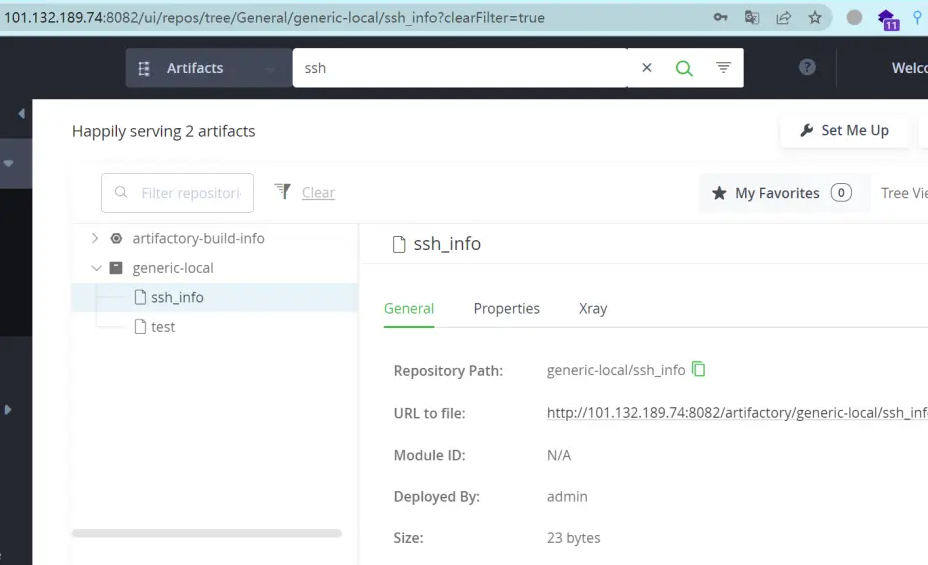
Task: Copy the repository path to clipboard
Action: point(699,369)
